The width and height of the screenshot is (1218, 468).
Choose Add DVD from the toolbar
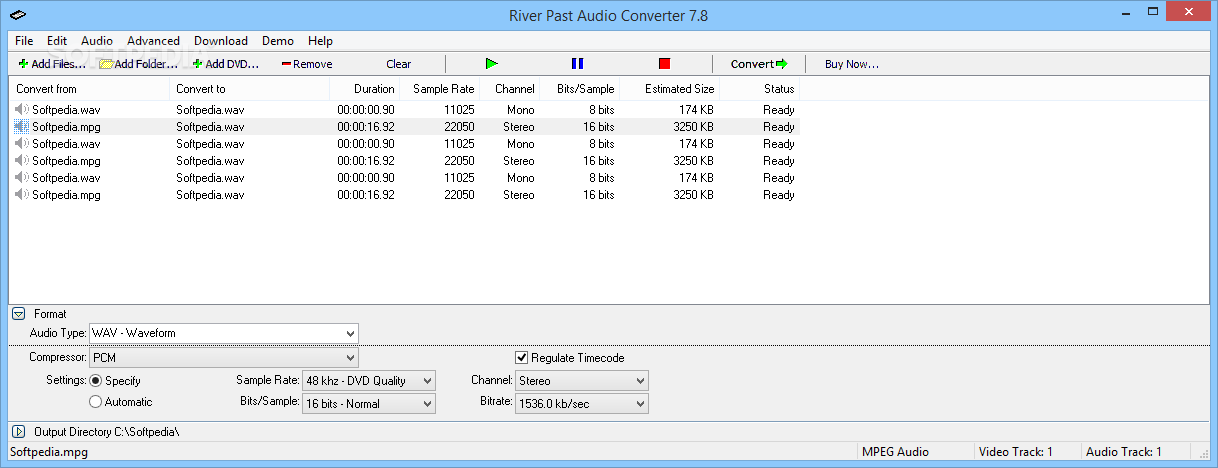(226, 64)
